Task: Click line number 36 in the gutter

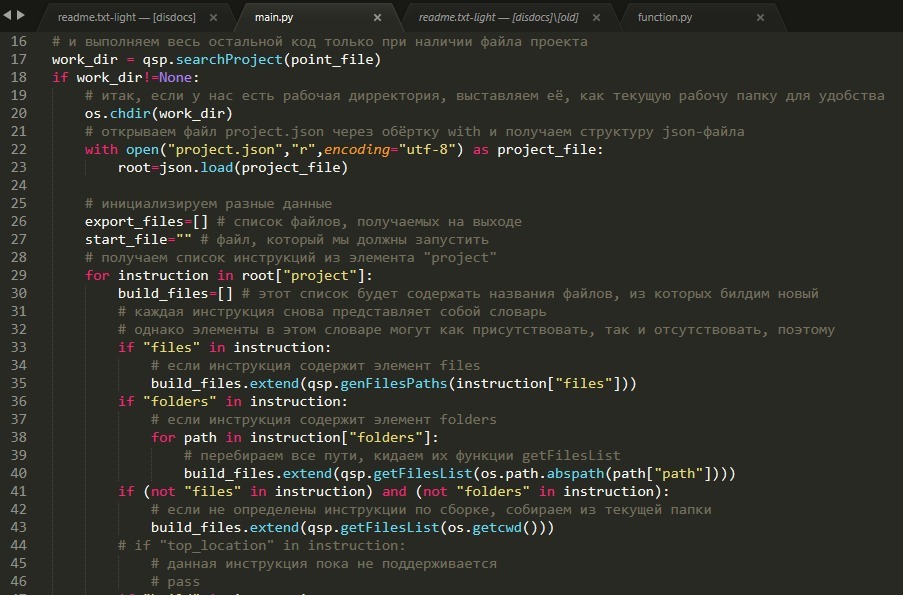Action: pyautogui.click(x=18, y=401)
